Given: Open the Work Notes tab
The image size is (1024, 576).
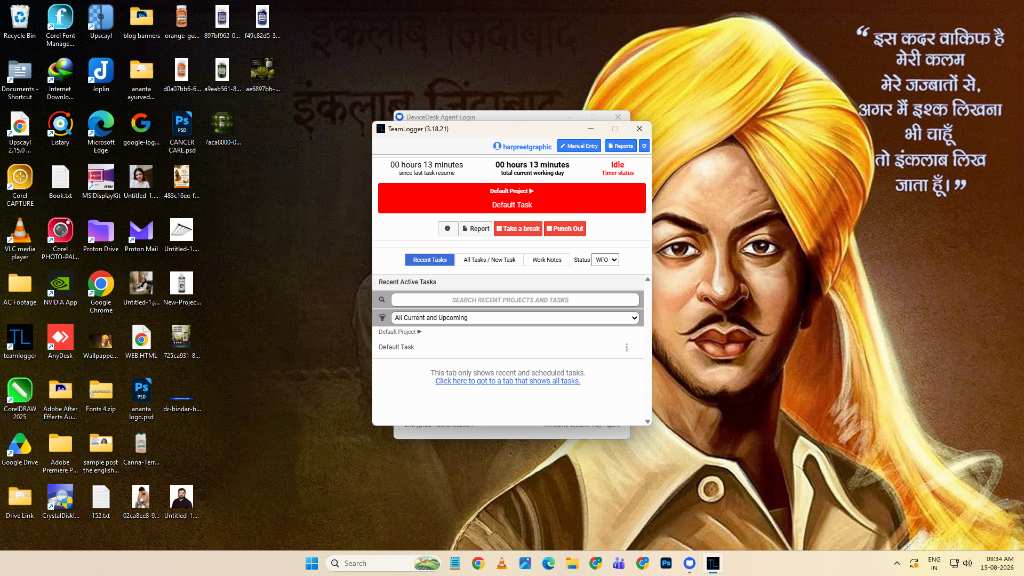Looking at the screenshot, I should pyautogui.click(x=547, y=260).
